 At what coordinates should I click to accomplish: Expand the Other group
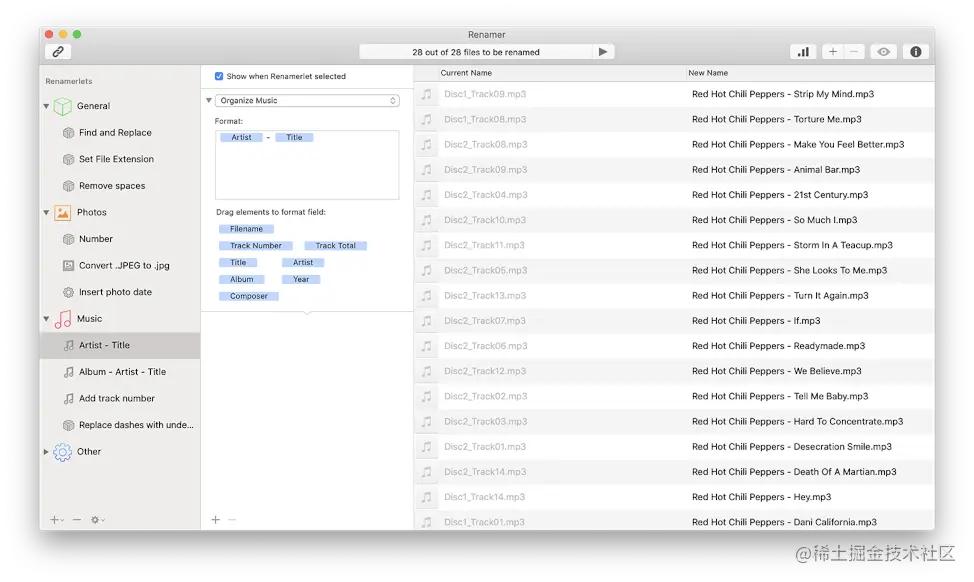[x=47, y=452]
